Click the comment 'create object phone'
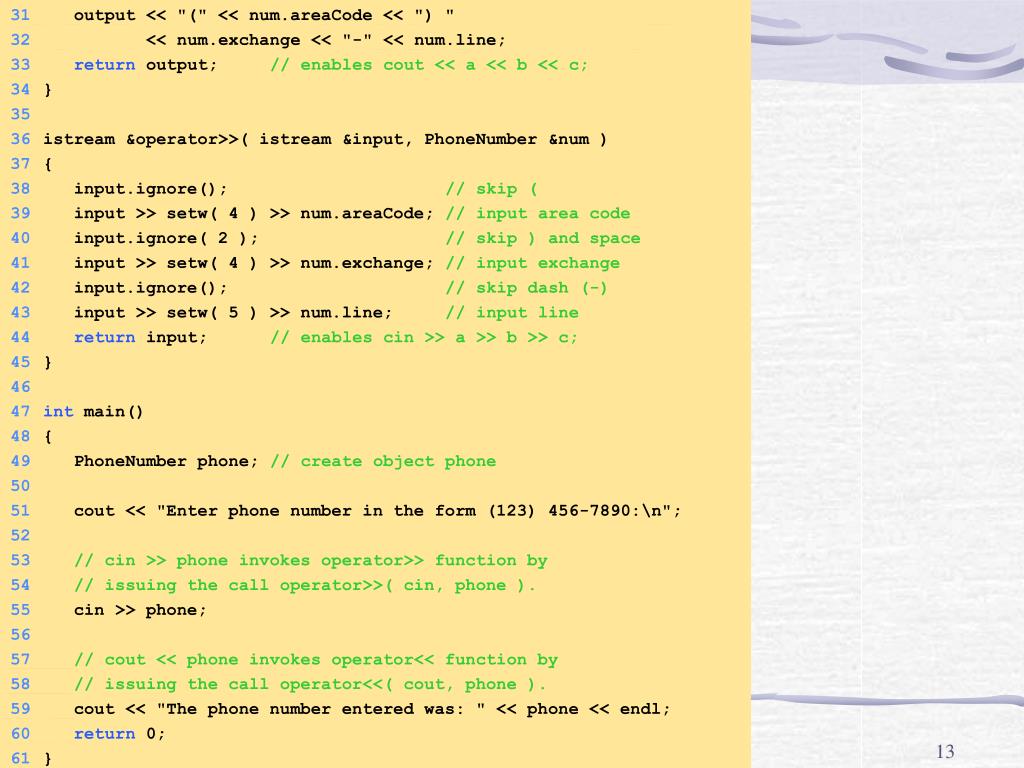 pyautogui.click(x=398, y=462)
